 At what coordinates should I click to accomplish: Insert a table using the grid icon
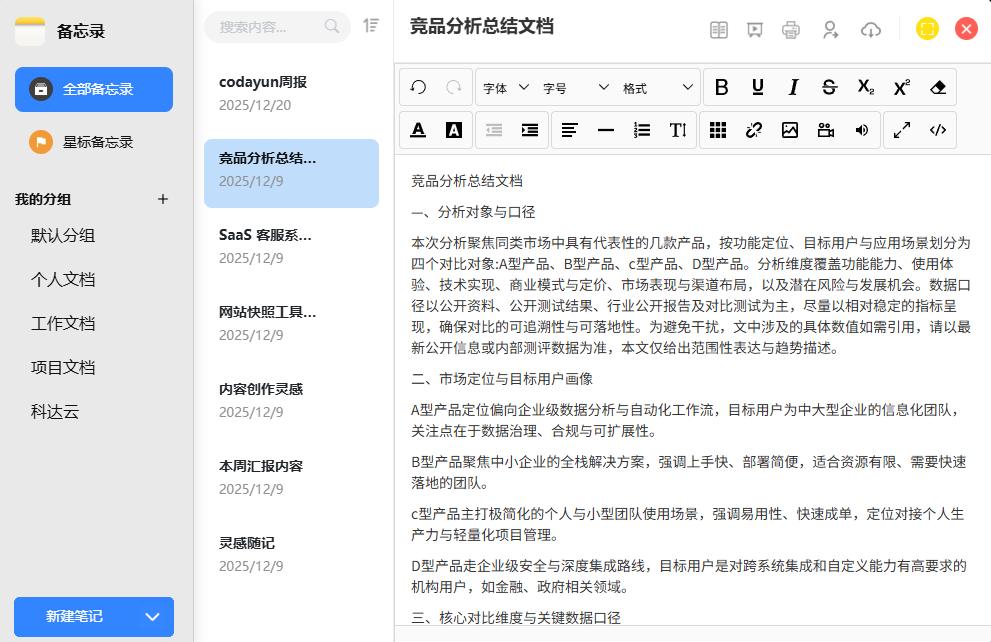[717, 130]
